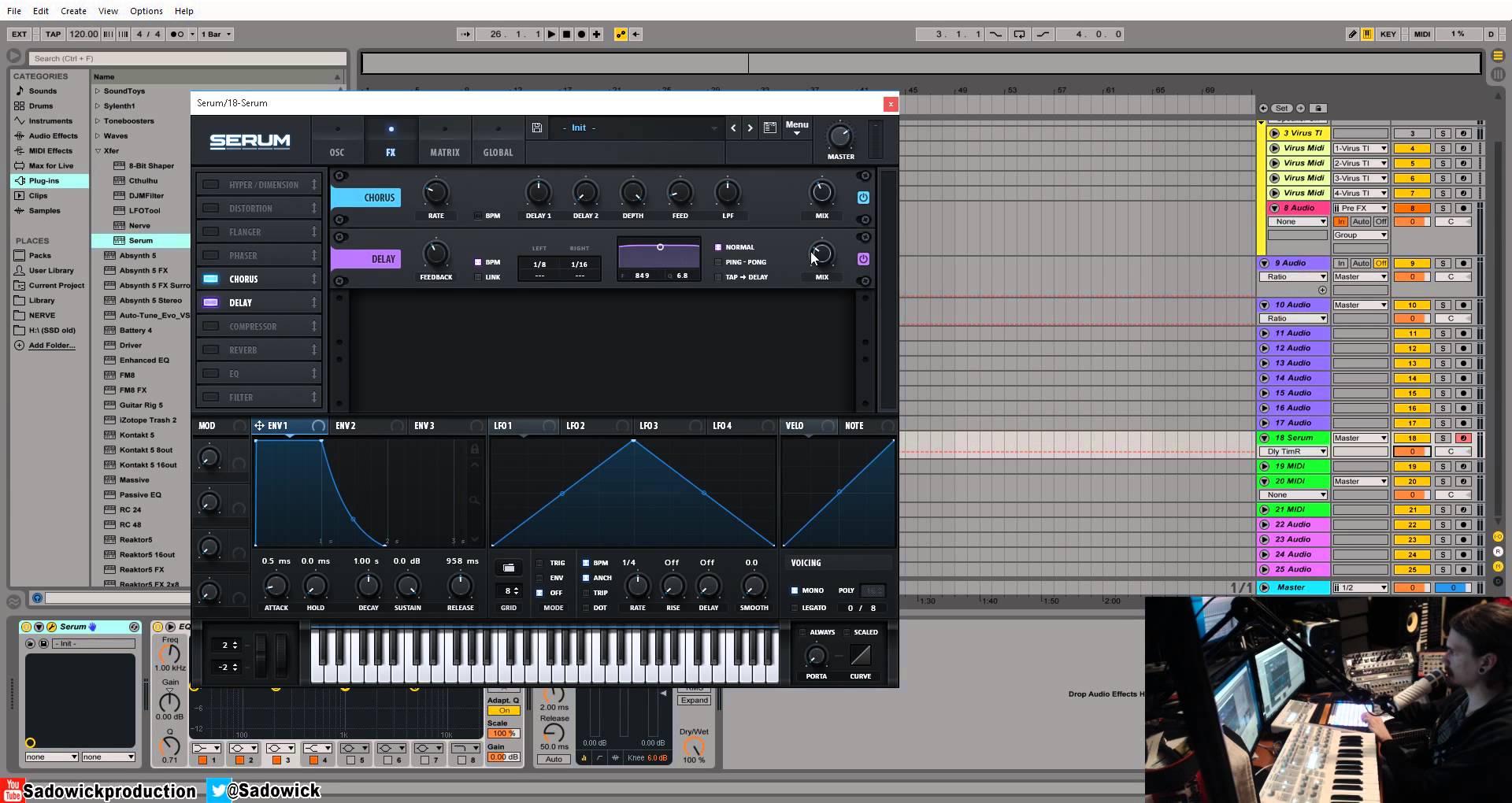Enable the Reverb effect in rack
The height and width of the screenshot is (803, 1512).
pyautogui.click(x=210, y=350)
